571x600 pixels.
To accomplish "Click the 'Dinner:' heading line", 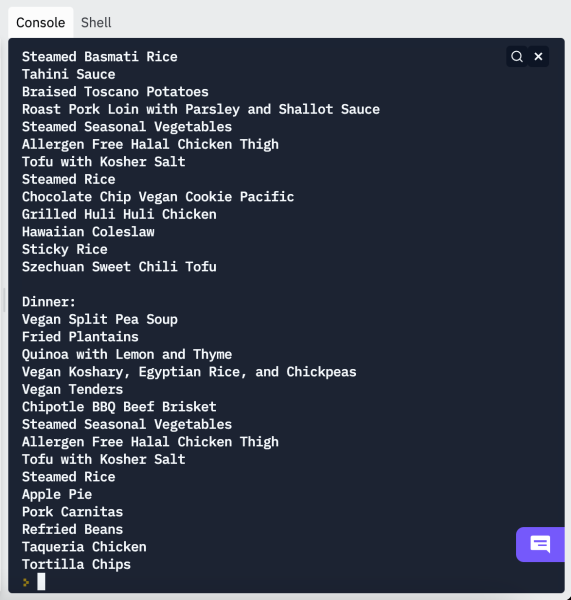I will tap(49, 302).
